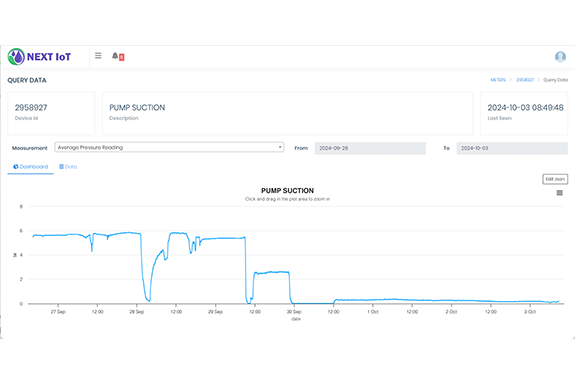Viewport: 575px width, 385px height.
Task: Click the y-axis value 8 label
Action: pyautogui.click(x=21, y=206)
